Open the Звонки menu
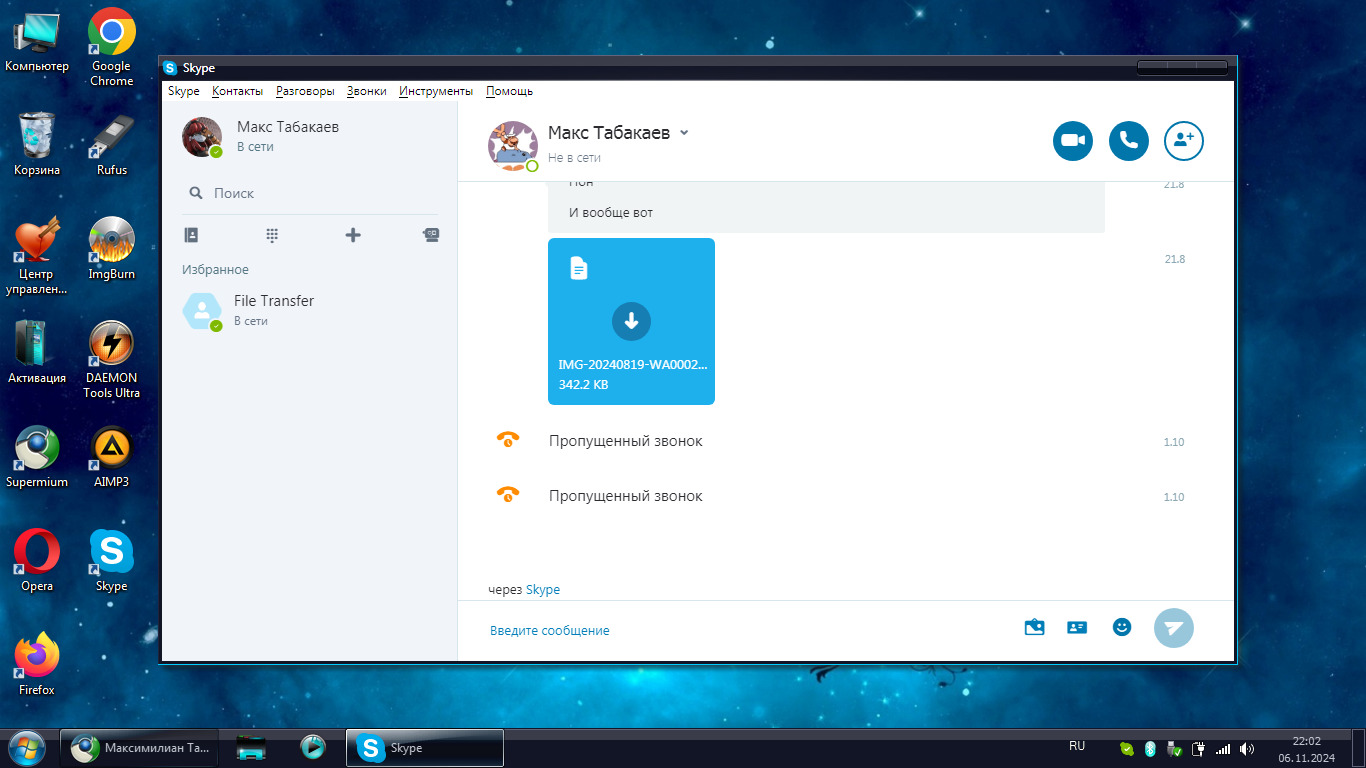 point(367,91)
